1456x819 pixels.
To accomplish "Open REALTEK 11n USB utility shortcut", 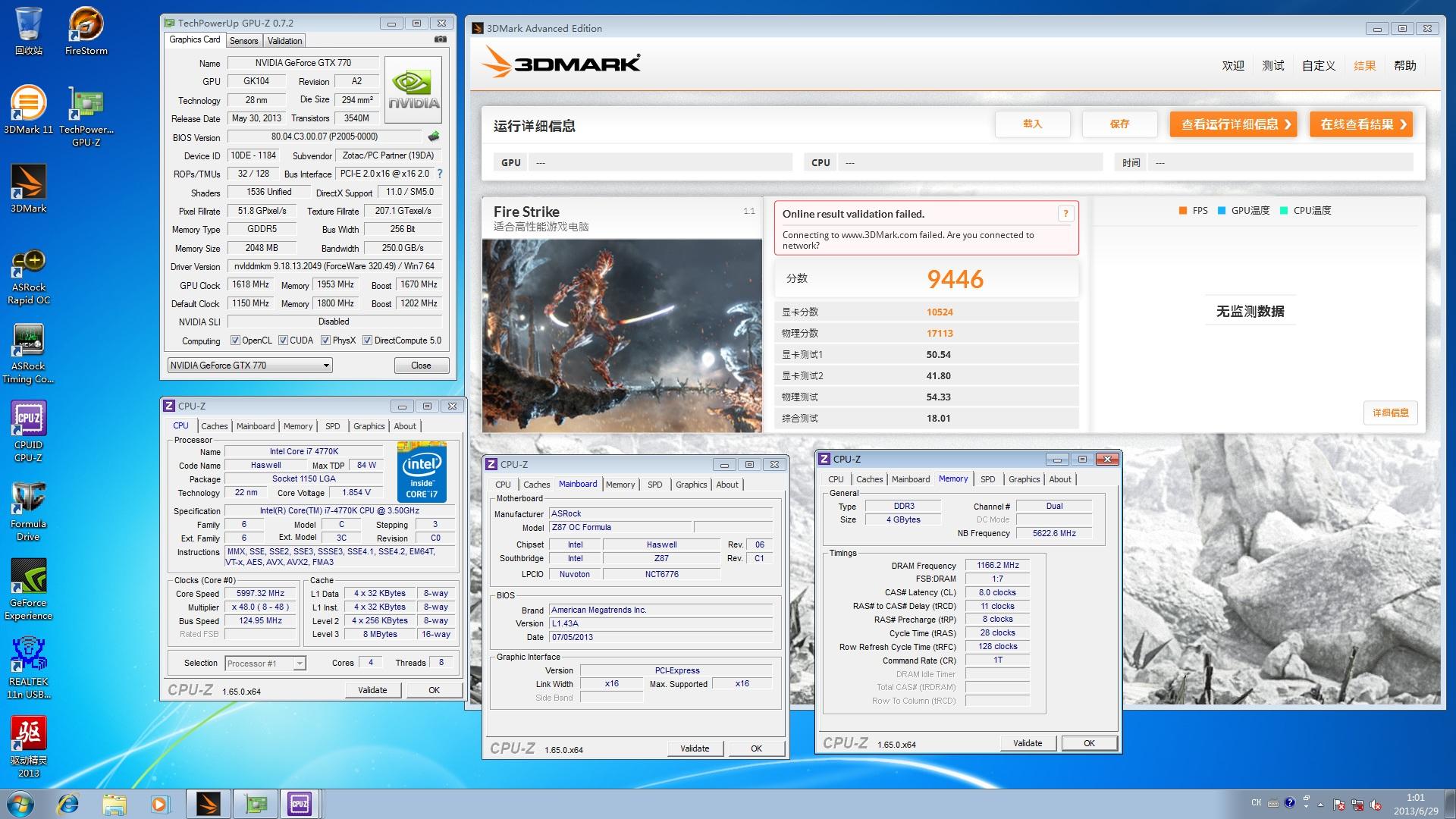I will pyautogui.click(x=29, y=669).
